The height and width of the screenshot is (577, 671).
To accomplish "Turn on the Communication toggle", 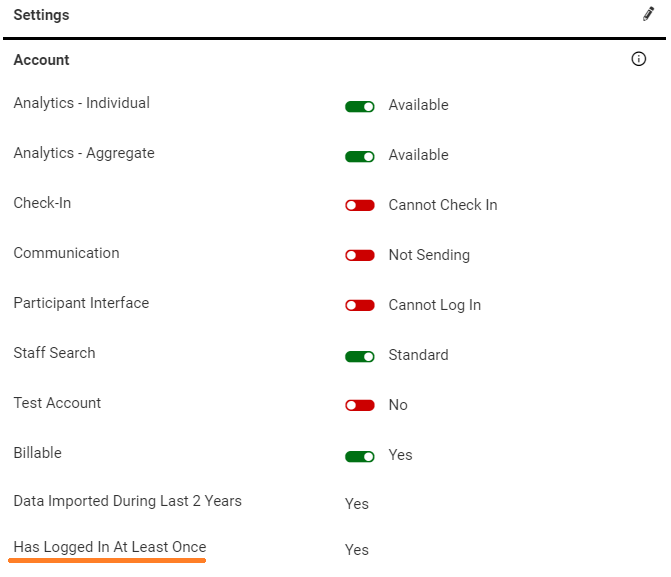I will [360, 256].
